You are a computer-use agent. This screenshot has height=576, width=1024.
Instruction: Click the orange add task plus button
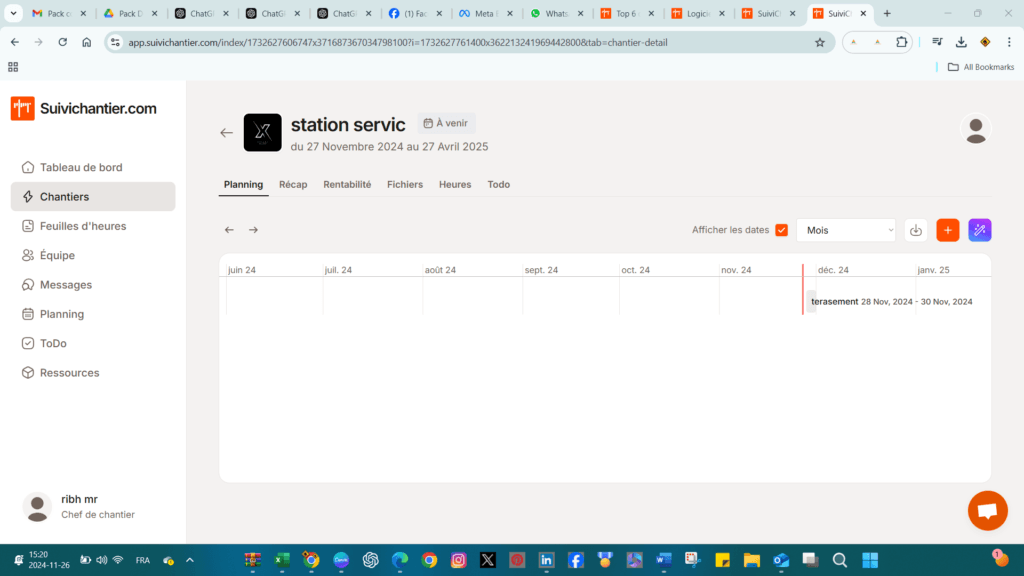[x=947, y=230]
